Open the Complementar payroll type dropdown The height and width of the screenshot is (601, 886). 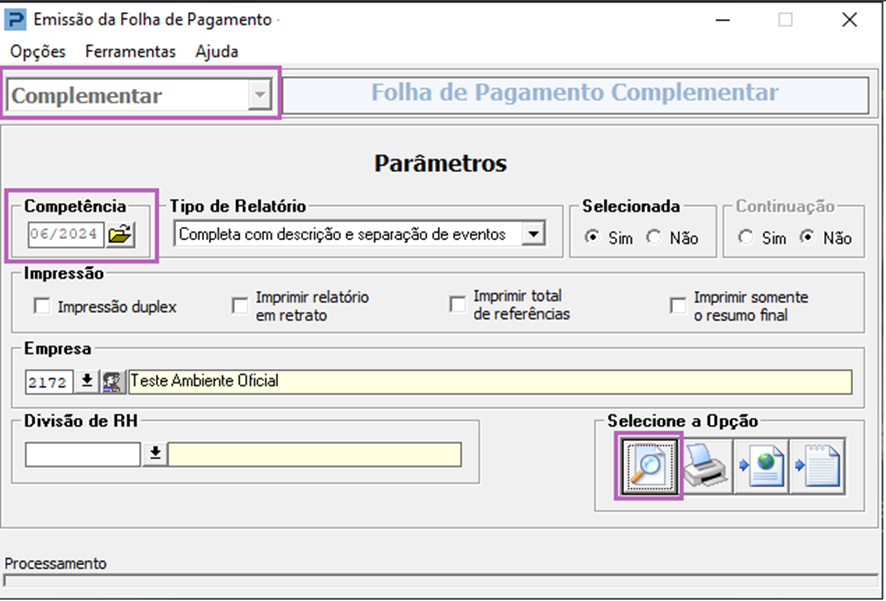pos(259,95)
